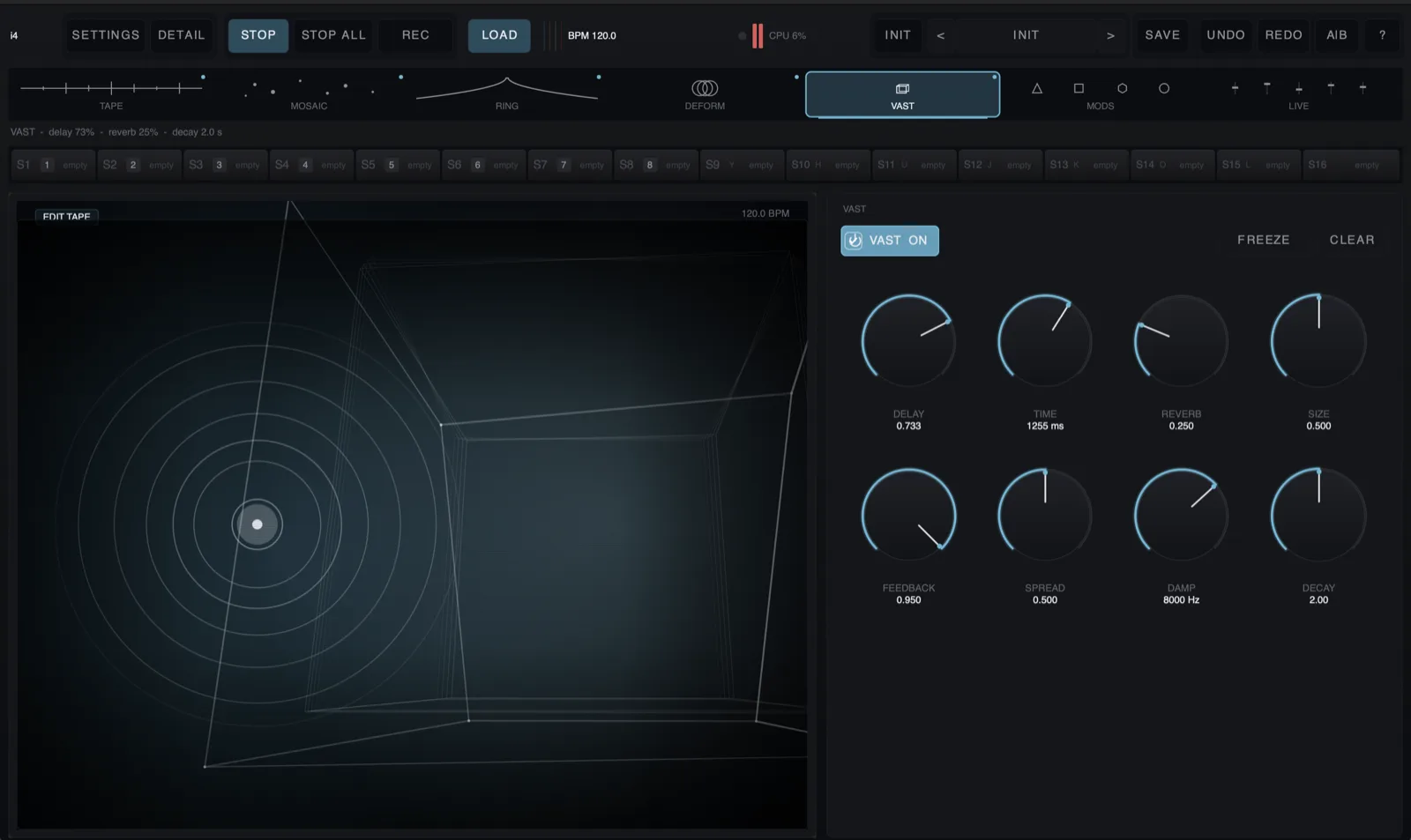Toggle the DEFORM enable dot
This screenshot has width=1411, height=840.
796,77
